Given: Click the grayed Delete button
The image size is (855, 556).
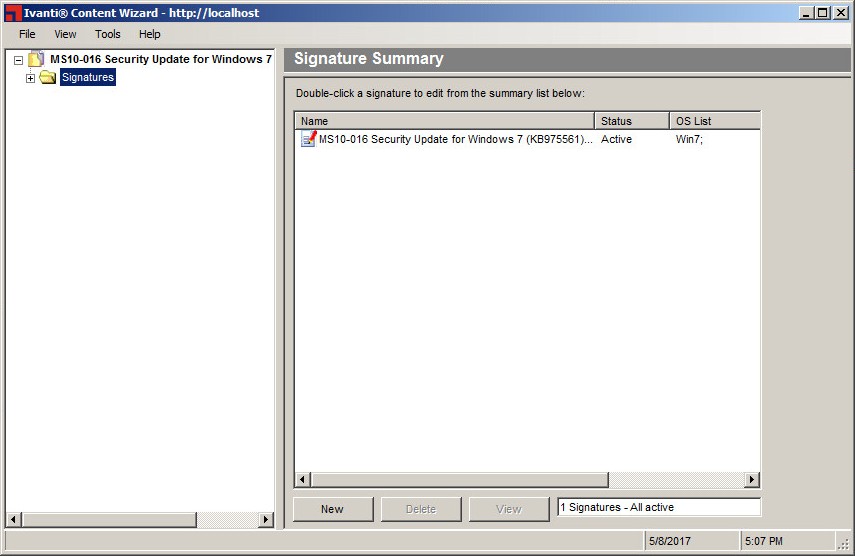Looking at the screenshot, I should click(421, 509).
